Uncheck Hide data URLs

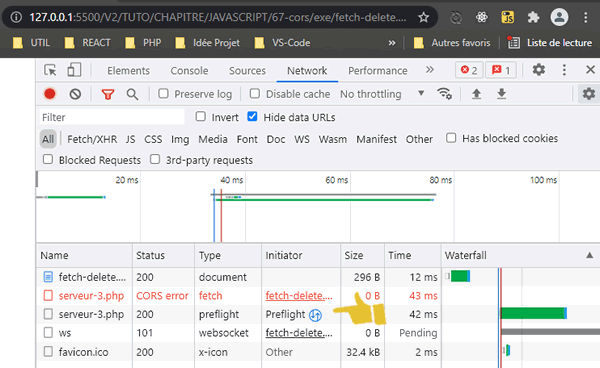[x=252, y=116]
